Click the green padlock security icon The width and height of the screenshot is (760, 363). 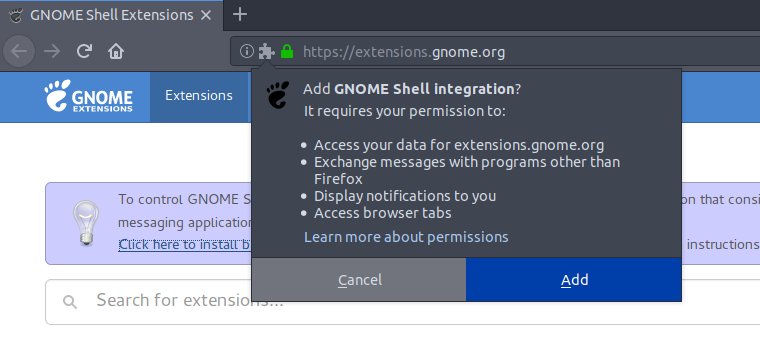coord(287,51)
